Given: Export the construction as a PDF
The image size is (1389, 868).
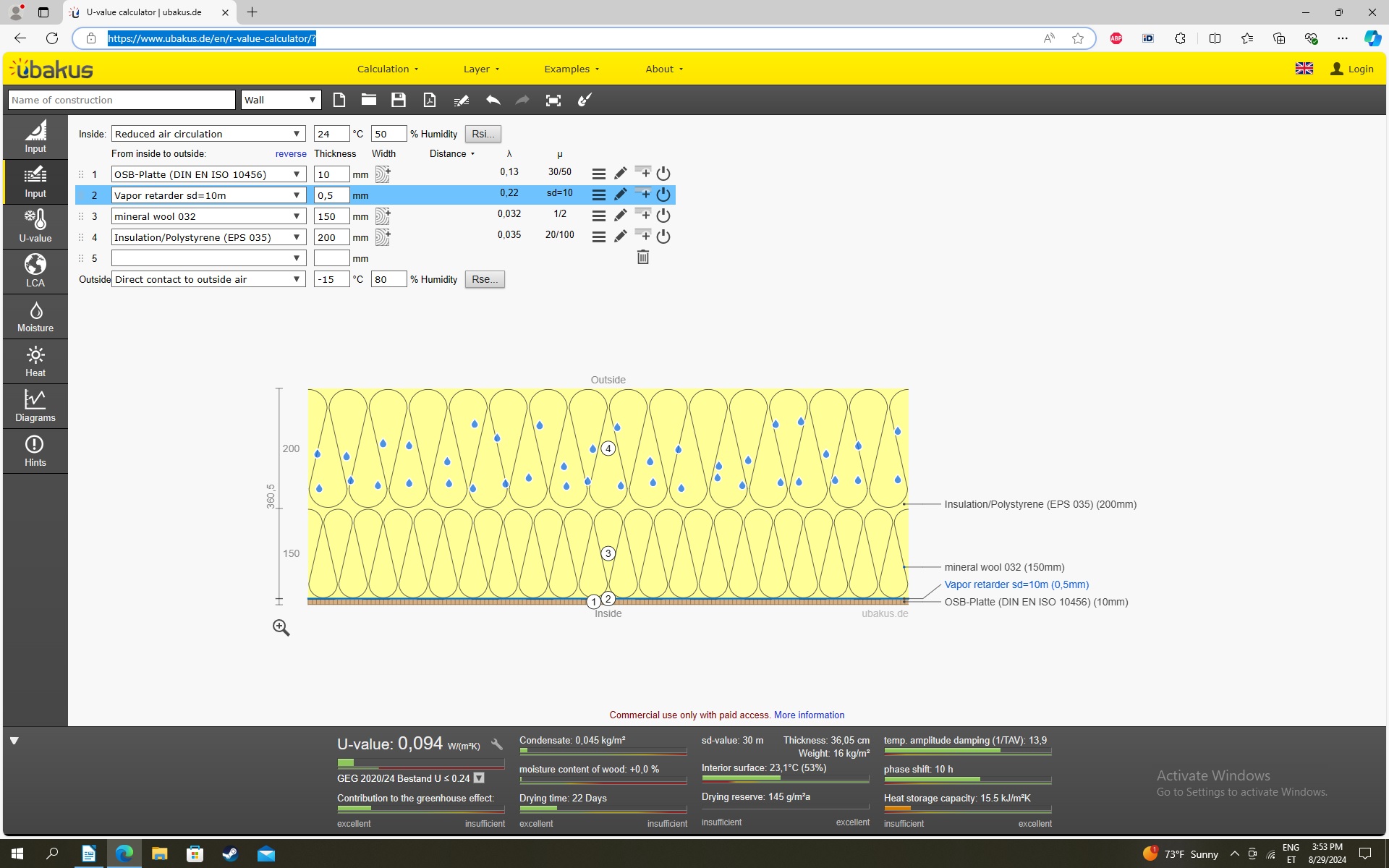Looking at the screenshot, I should (x=430, y=100).
